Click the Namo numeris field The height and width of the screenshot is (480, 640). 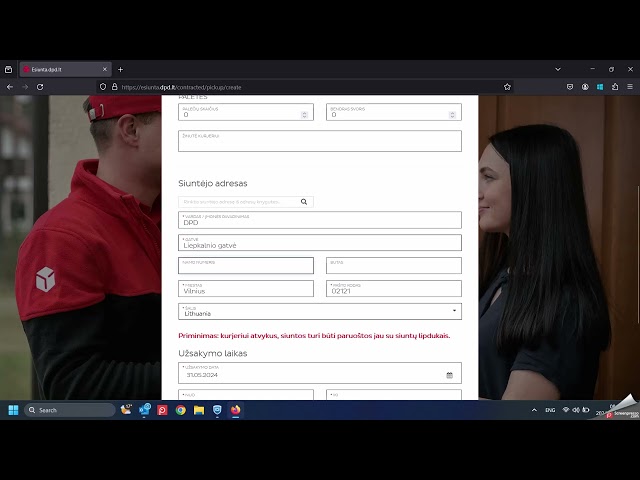(x=246, y=266)
